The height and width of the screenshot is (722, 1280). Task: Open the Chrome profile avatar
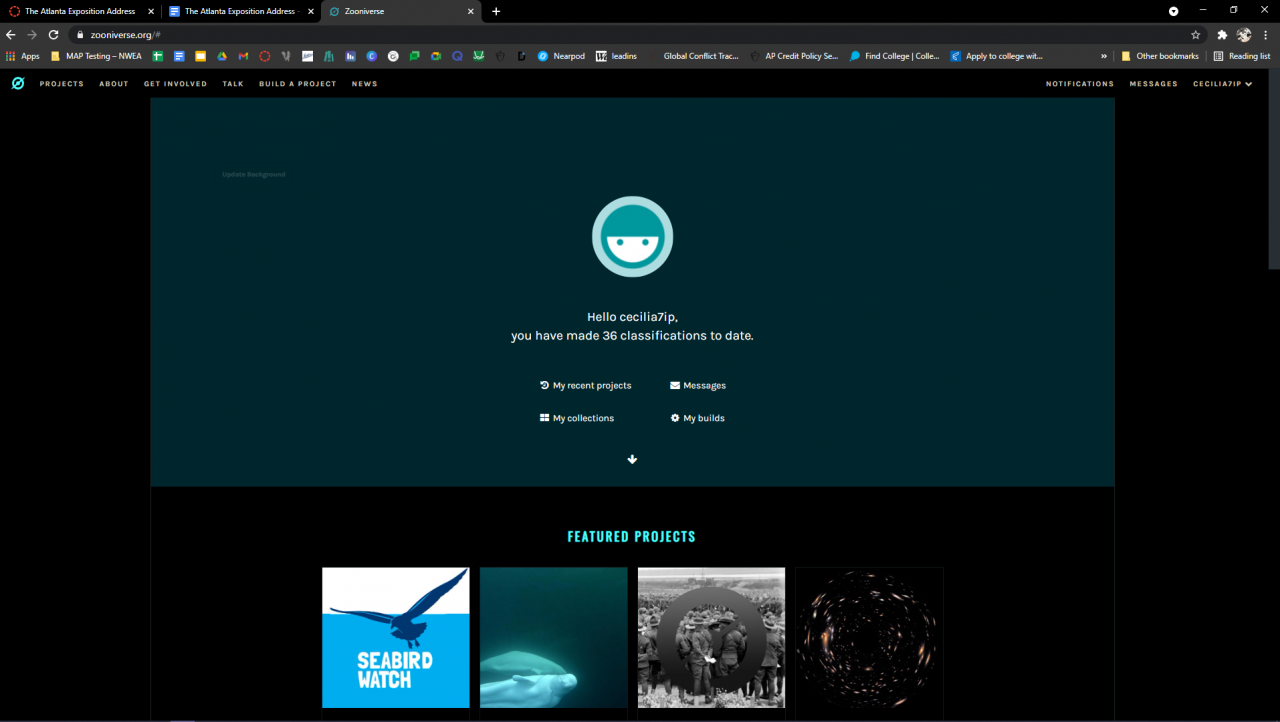tap(1244, 35)
